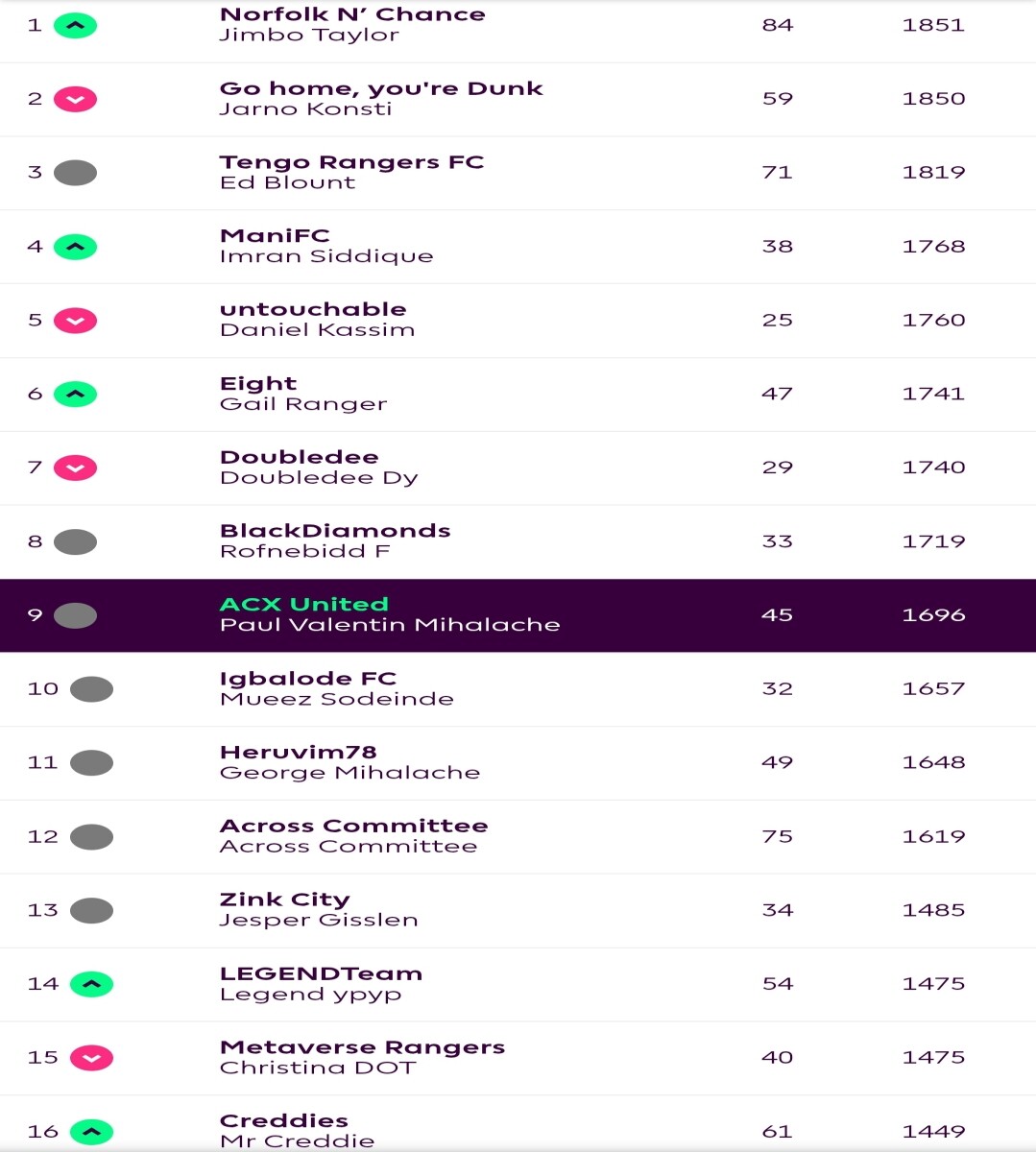Click the pink rank-down icon beside untouchable

click(75, 321)
